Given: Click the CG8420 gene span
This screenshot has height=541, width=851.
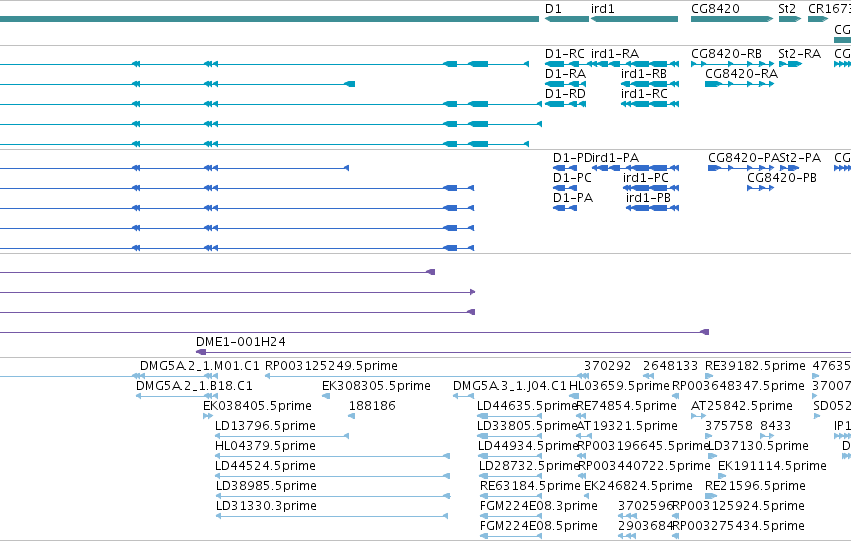Looking at the screenshot, I should 732,19.
